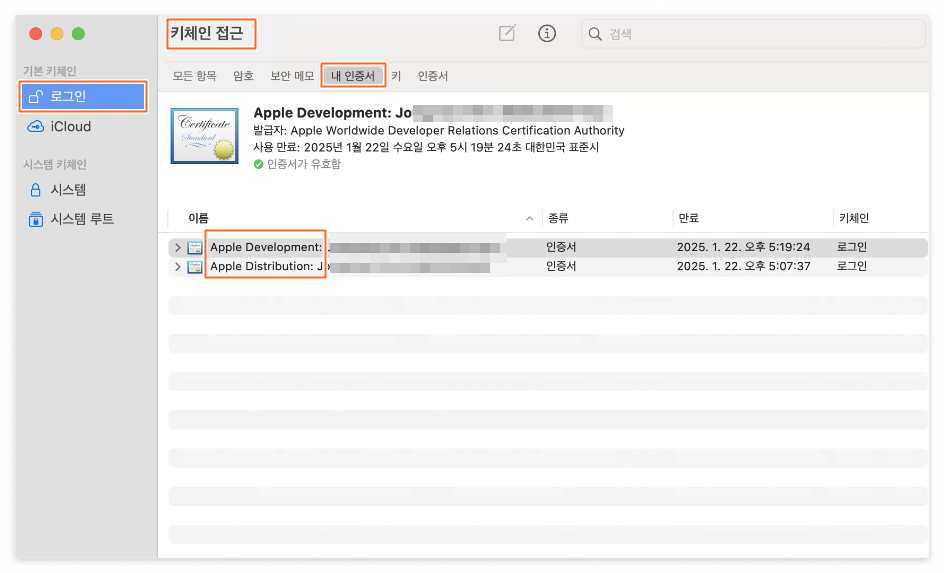This screenshot has width=944, height=573.
Task: Click 로그인 keychain cell in Development row
Action: [852, 247]
